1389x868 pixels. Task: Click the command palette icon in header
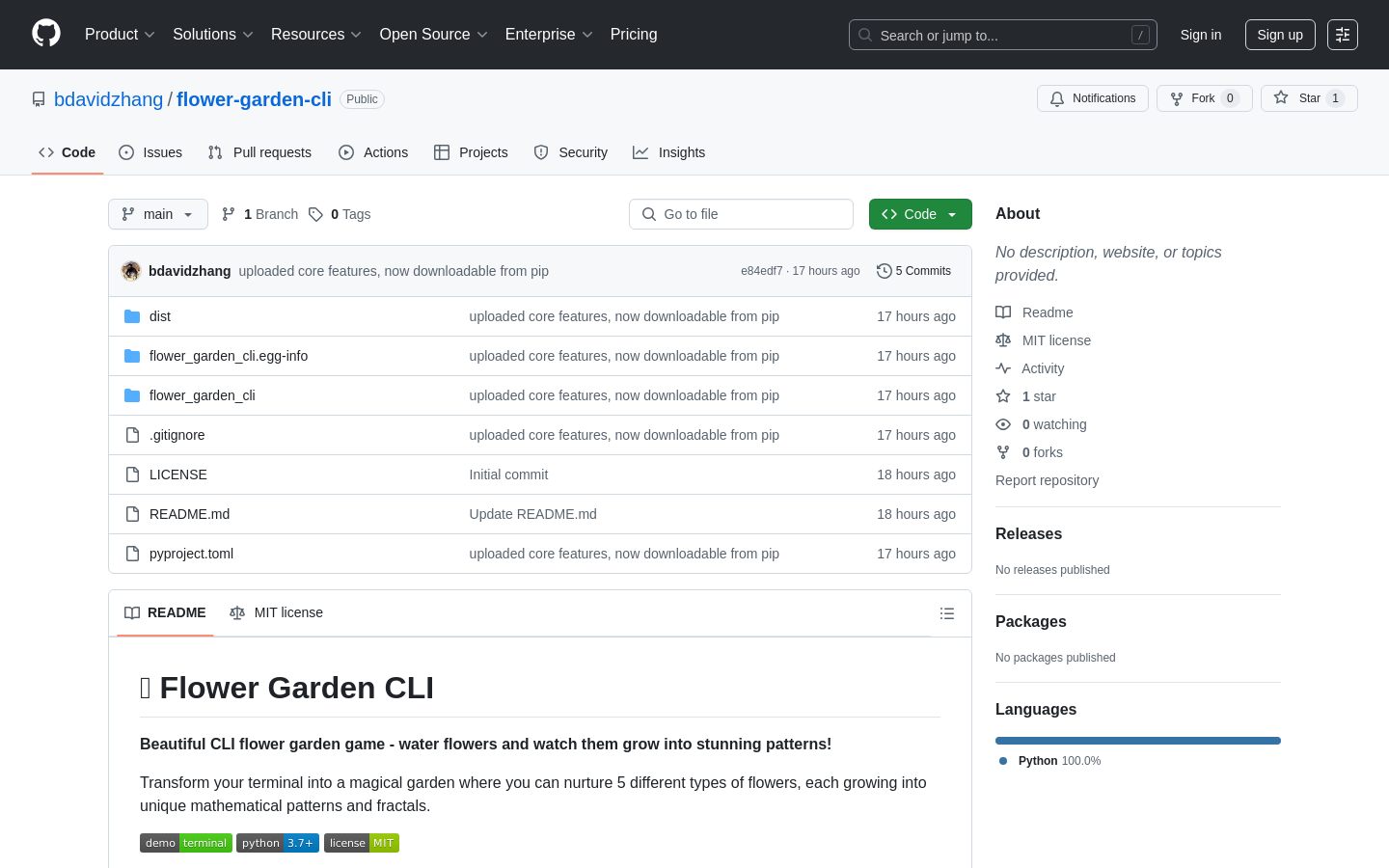tap(1343, 35)
